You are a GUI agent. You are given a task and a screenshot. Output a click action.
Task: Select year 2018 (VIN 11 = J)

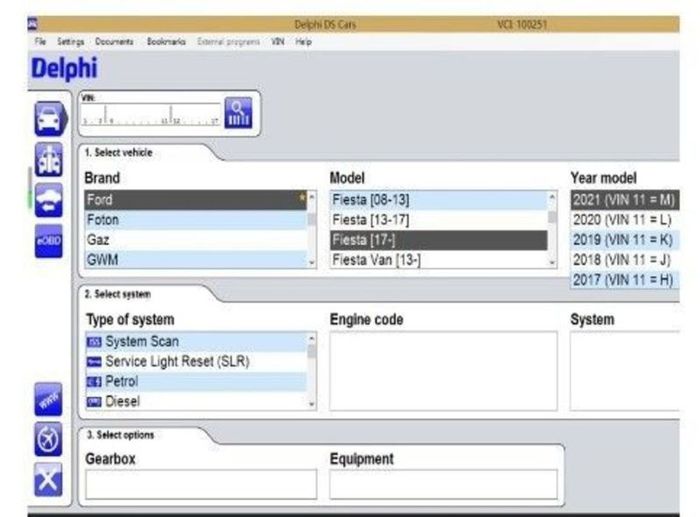coord(625,259)
